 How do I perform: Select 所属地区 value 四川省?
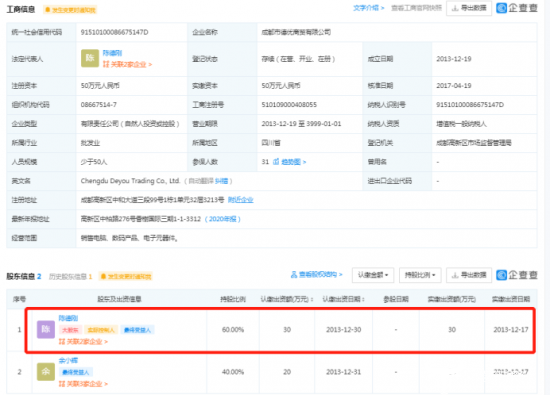(271, 143)
